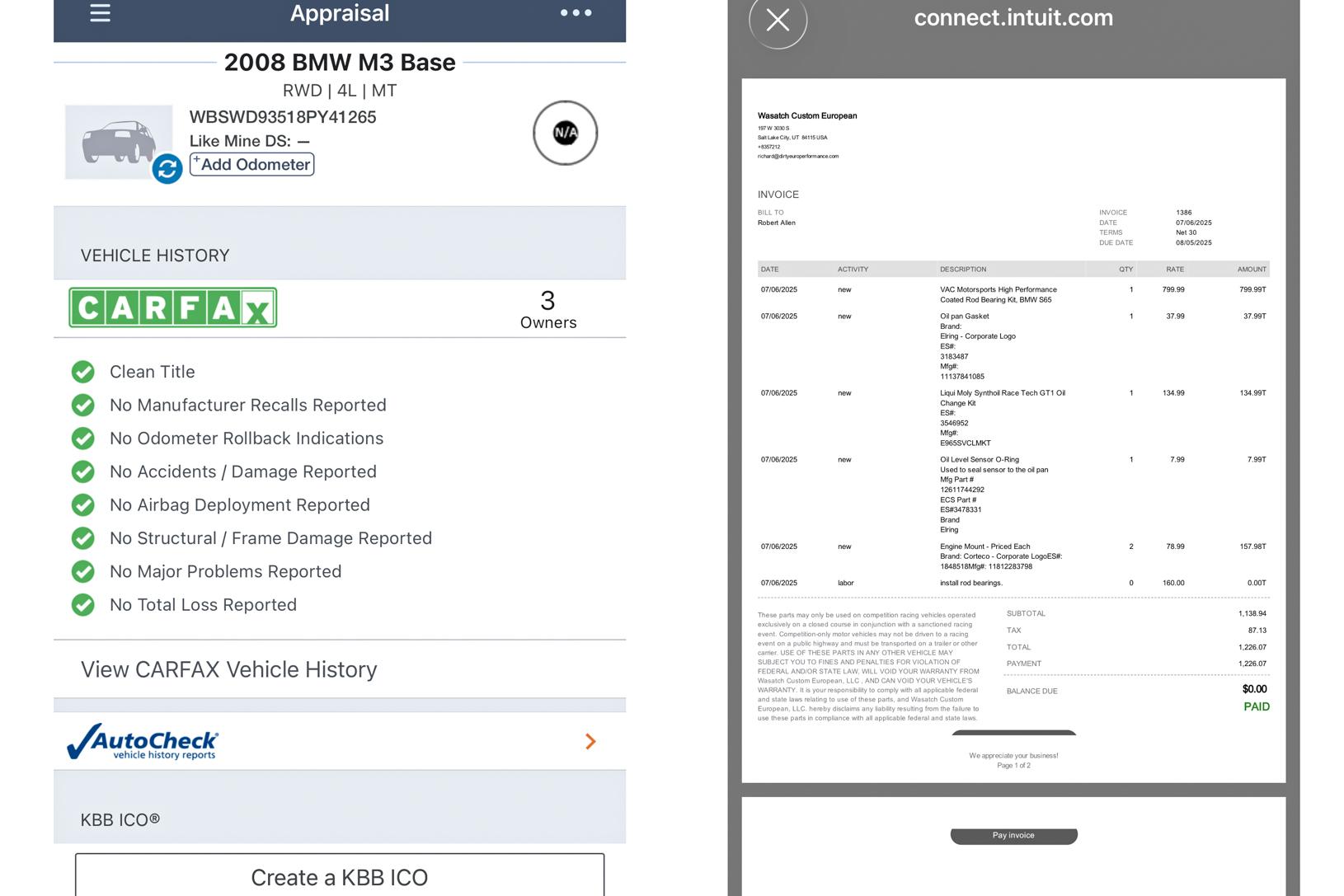
Task: Tap the check beside No Structural / Frame Damage
Action: click(82, 538)
